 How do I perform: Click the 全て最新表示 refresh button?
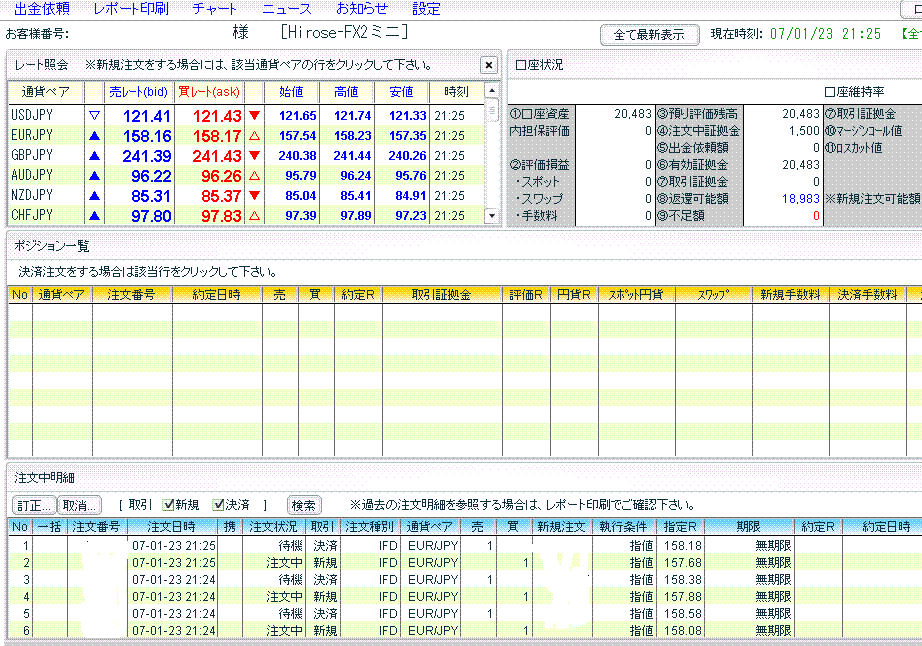tap(649, 35)
